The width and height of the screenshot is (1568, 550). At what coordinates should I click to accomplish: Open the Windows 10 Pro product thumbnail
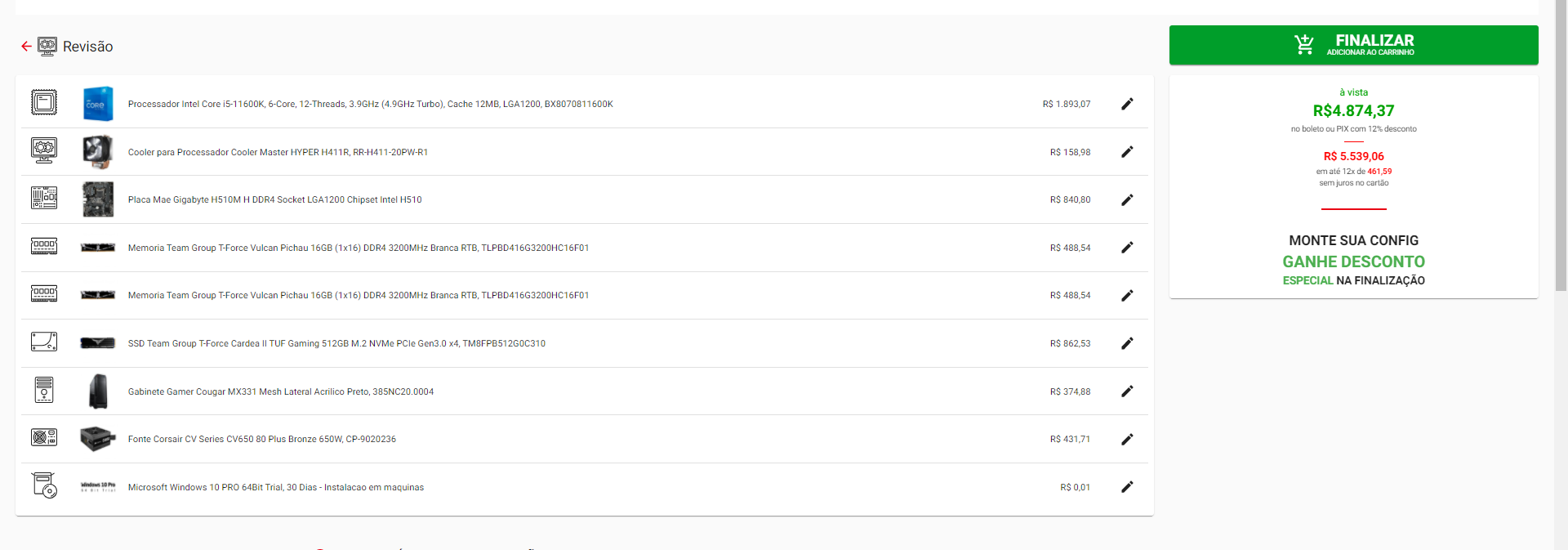pos(98,487)
